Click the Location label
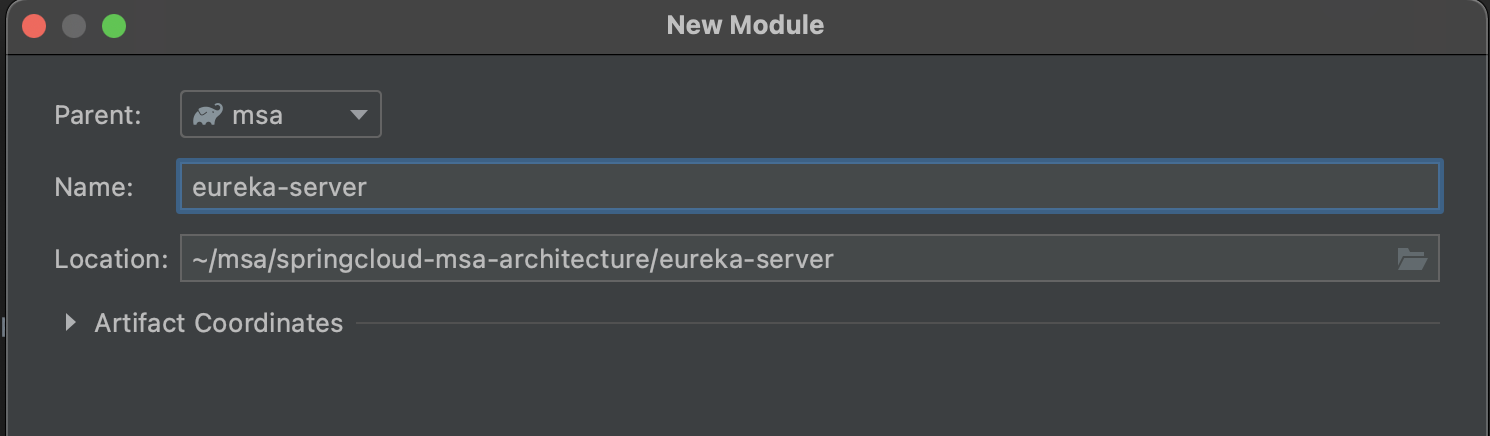Image resolution: width=1490 pixels, height=436 pixels. pyautogui.click(x=111, y=260)
